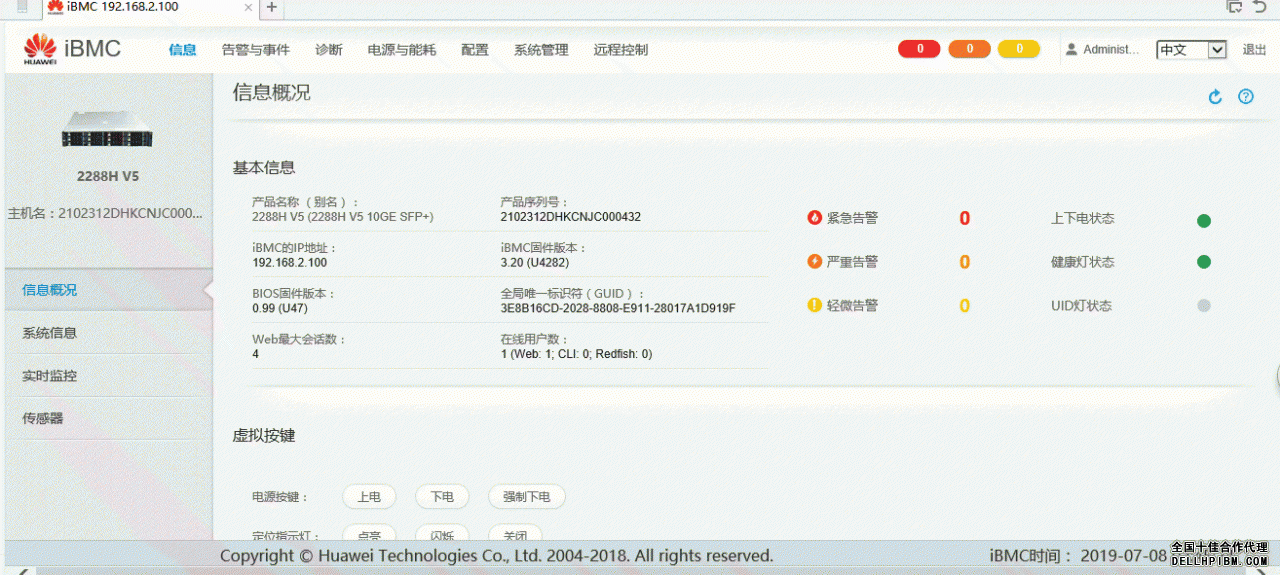
Task: Open the 系统管理 menu
Action: click(541, 50)
